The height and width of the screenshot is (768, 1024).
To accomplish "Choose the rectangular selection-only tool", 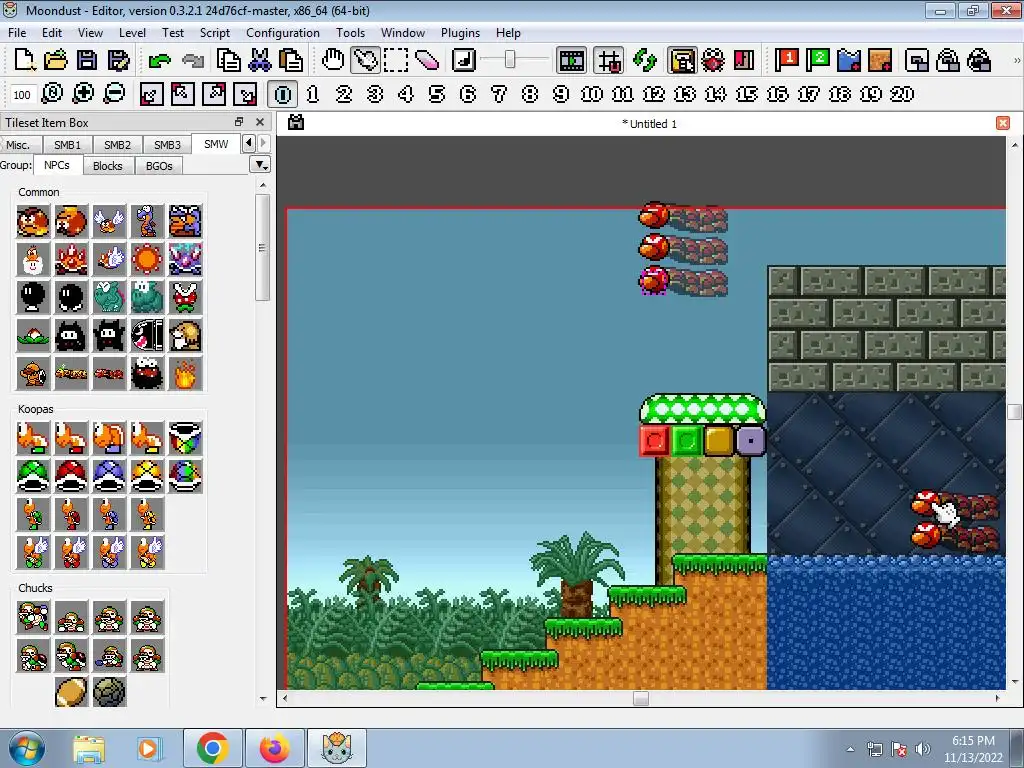I will click(396, 61).
